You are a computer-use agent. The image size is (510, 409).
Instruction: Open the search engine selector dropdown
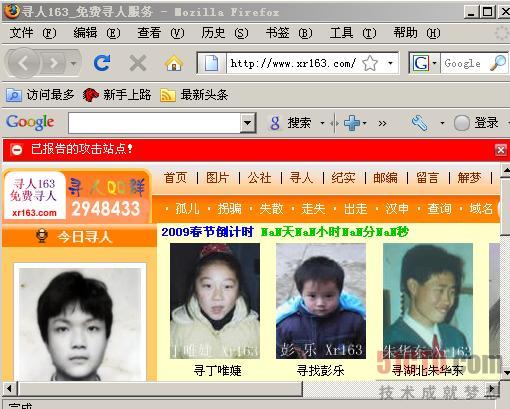click(424, 63)
